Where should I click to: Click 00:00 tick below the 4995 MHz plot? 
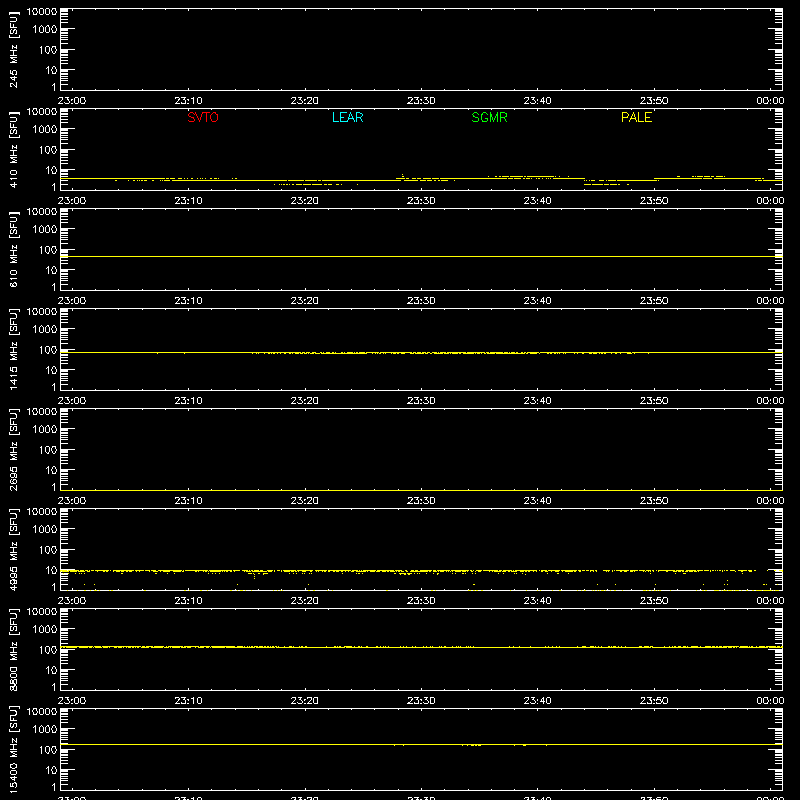coord(770,601)
